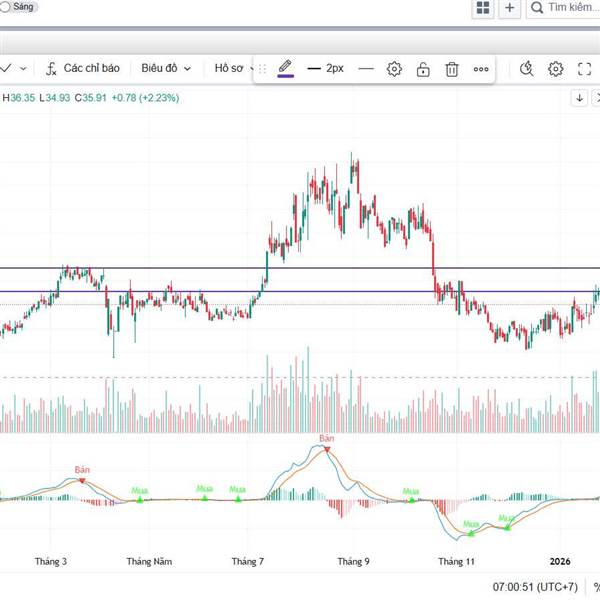600x600 pixels.
Task: Select the Sáng light theme radio
Action: click(x=6, y=6)
